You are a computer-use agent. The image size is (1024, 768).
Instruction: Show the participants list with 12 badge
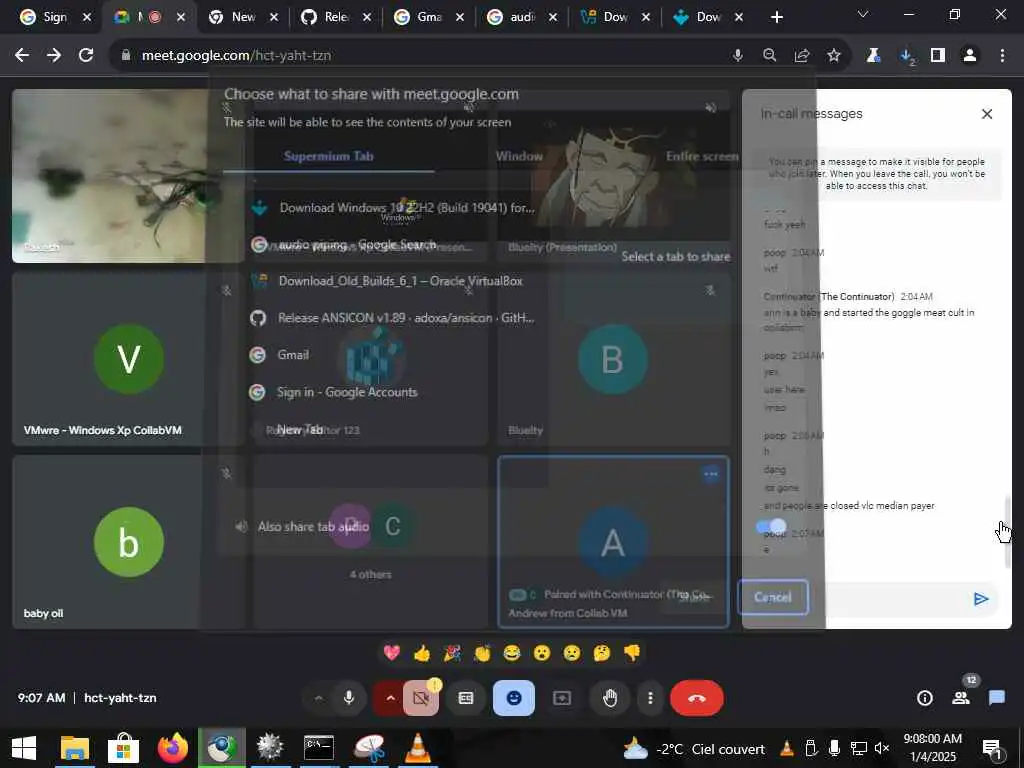(x=961, y=697)
